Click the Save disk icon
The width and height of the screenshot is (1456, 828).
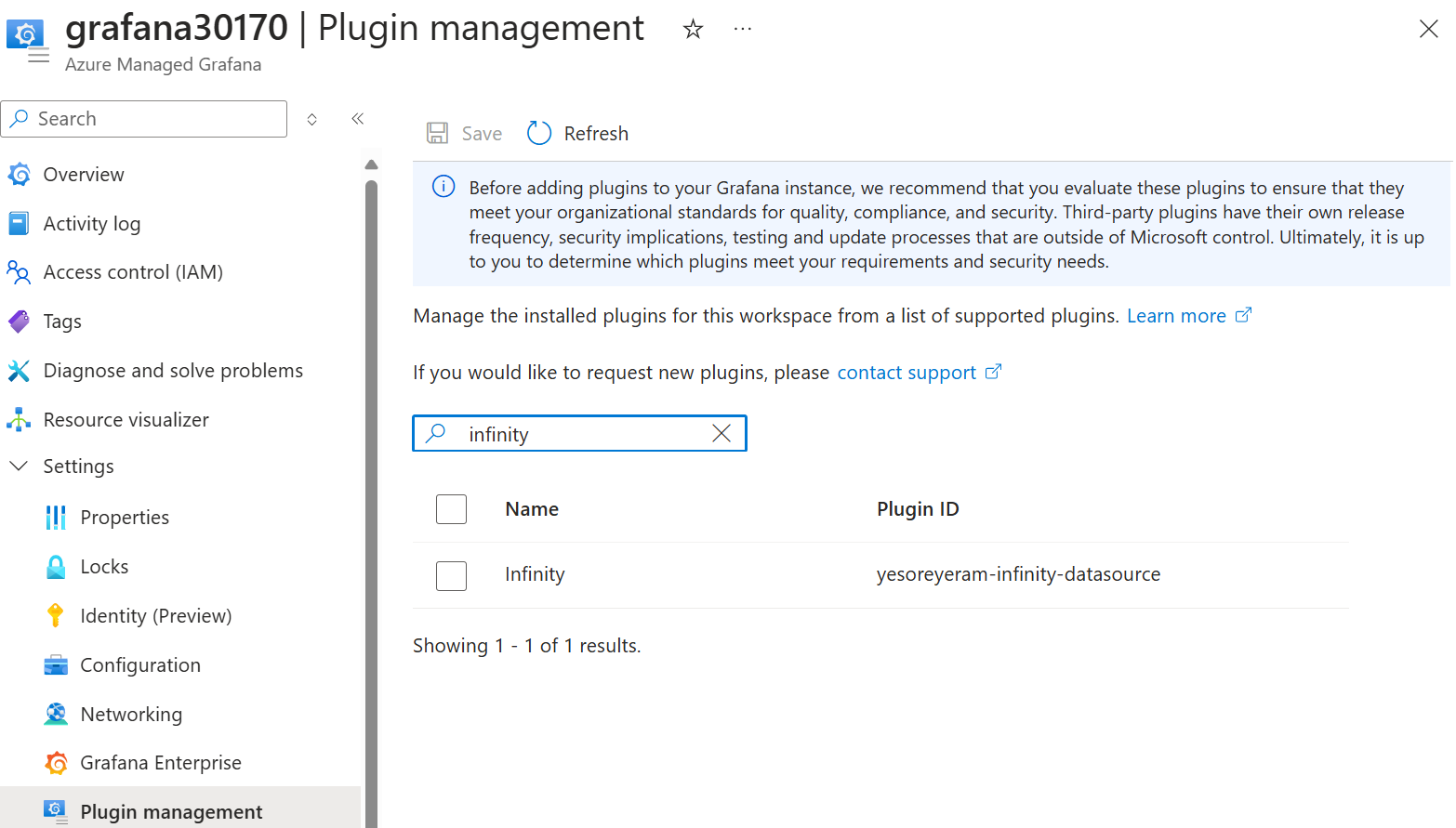437,134
